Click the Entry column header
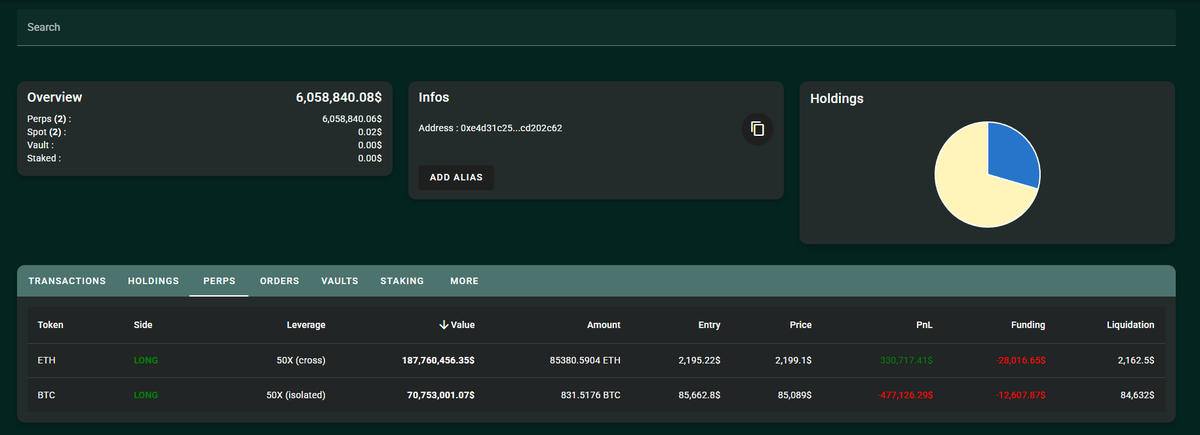The image size is (1200, 435). 709,325
